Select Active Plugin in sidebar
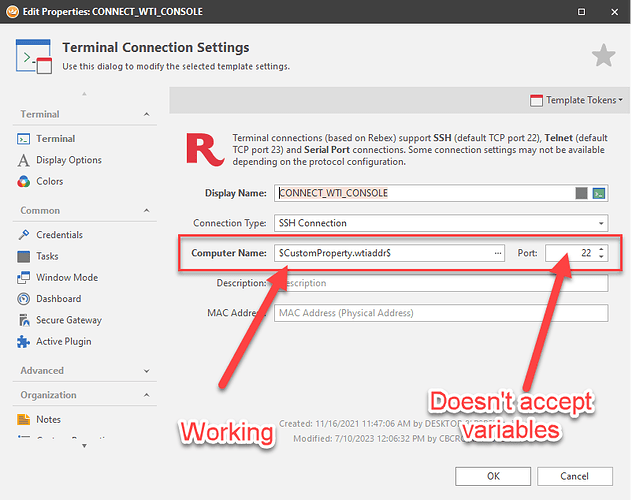This screenshot has height=500, width=632. click(63, 341)
